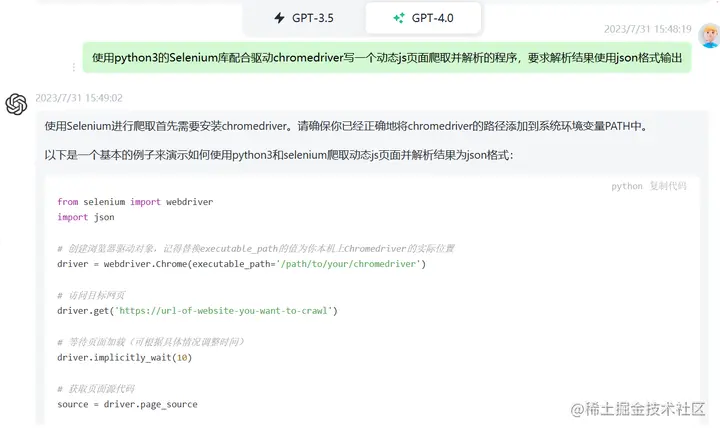
Task: Click the python language label
Action: 626,186
